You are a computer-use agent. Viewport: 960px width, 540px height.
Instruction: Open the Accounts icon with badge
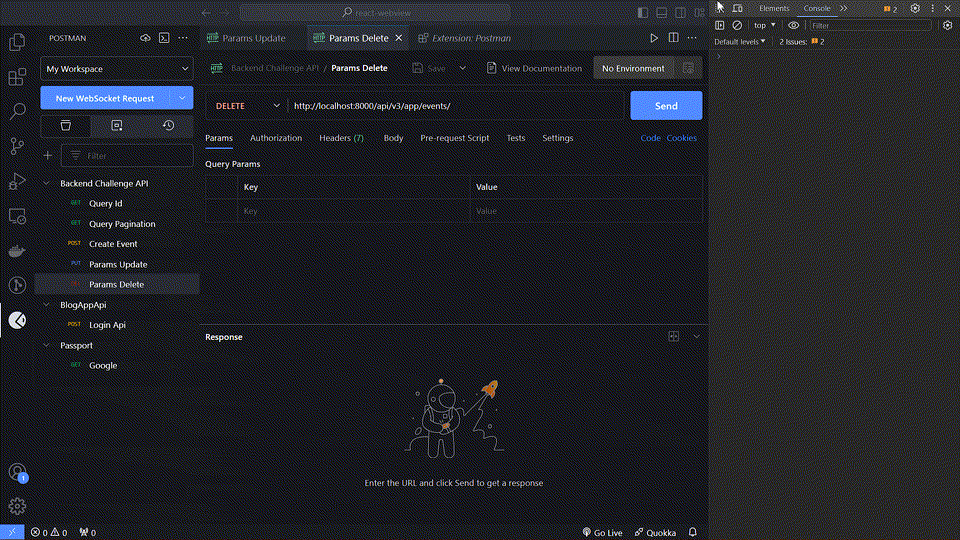pos(17,472)
